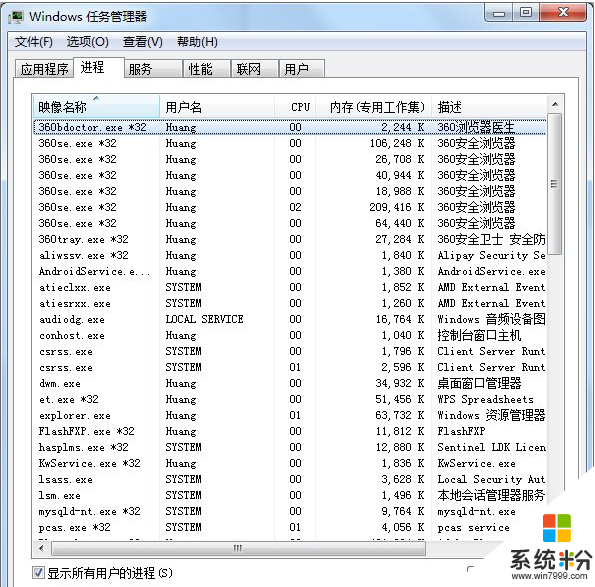Select the lsm.exe process

coord(290,495)
